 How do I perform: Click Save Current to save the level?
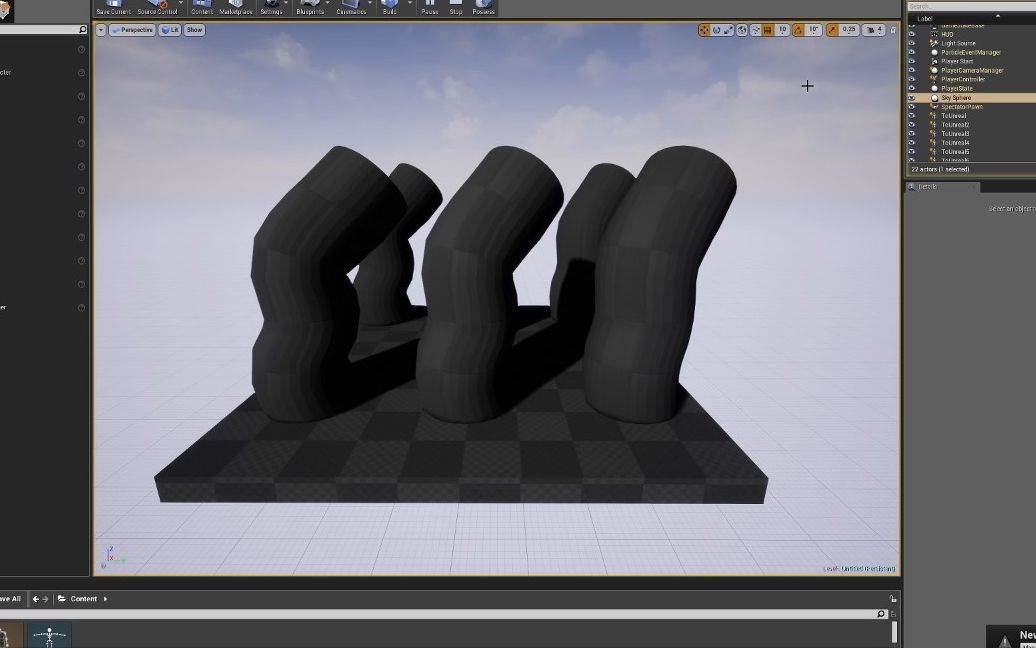113,6
